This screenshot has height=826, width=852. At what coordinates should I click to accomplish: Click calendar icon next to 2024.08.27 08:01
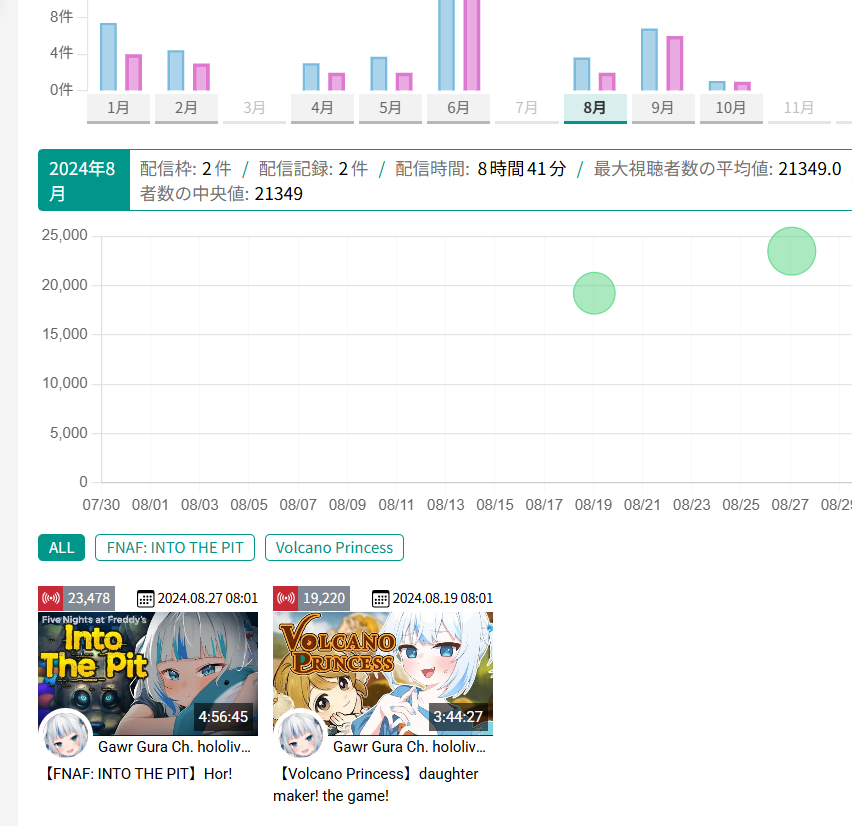145,599
